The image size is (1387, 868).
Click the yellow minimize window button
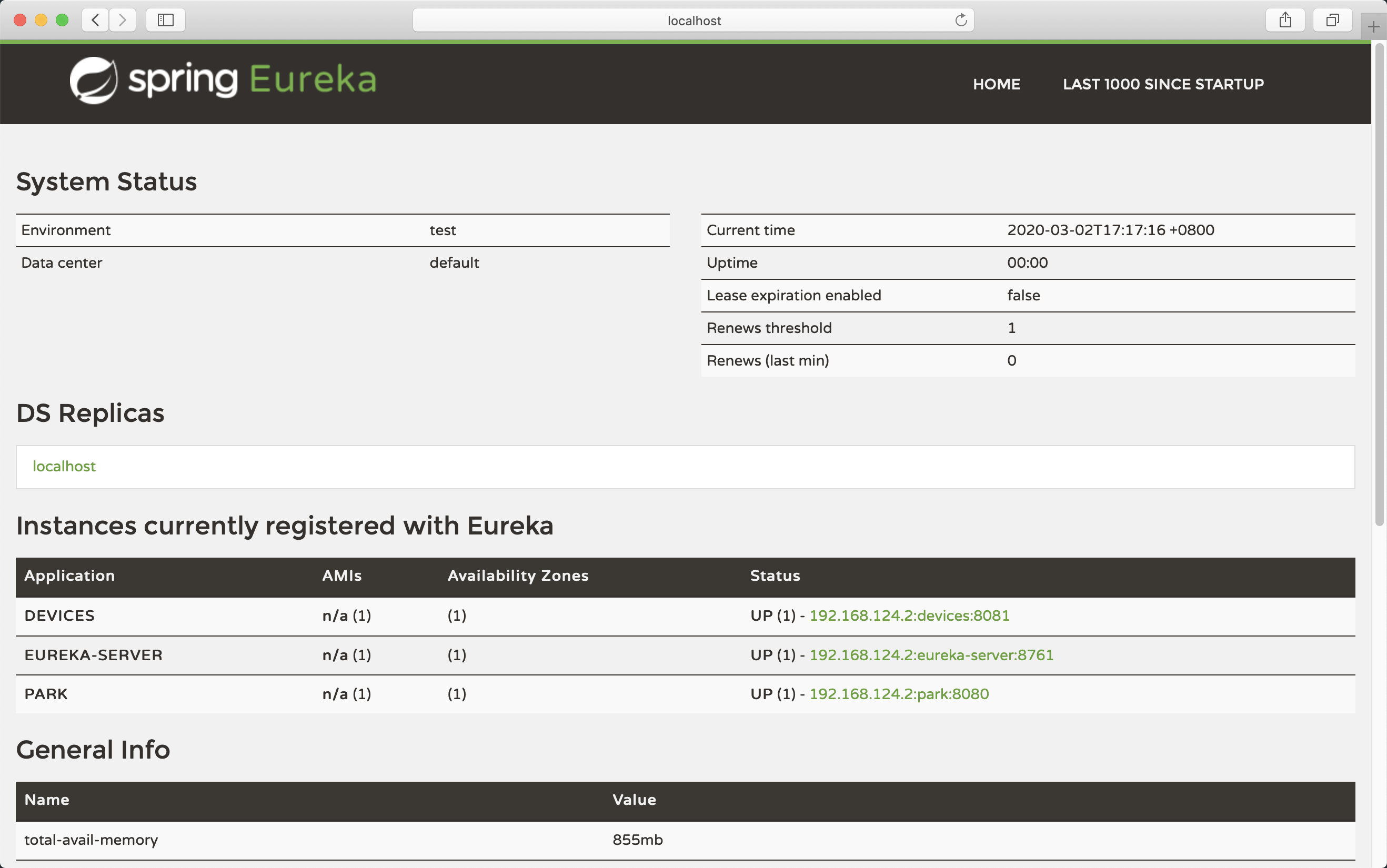[x=41, y=21]
